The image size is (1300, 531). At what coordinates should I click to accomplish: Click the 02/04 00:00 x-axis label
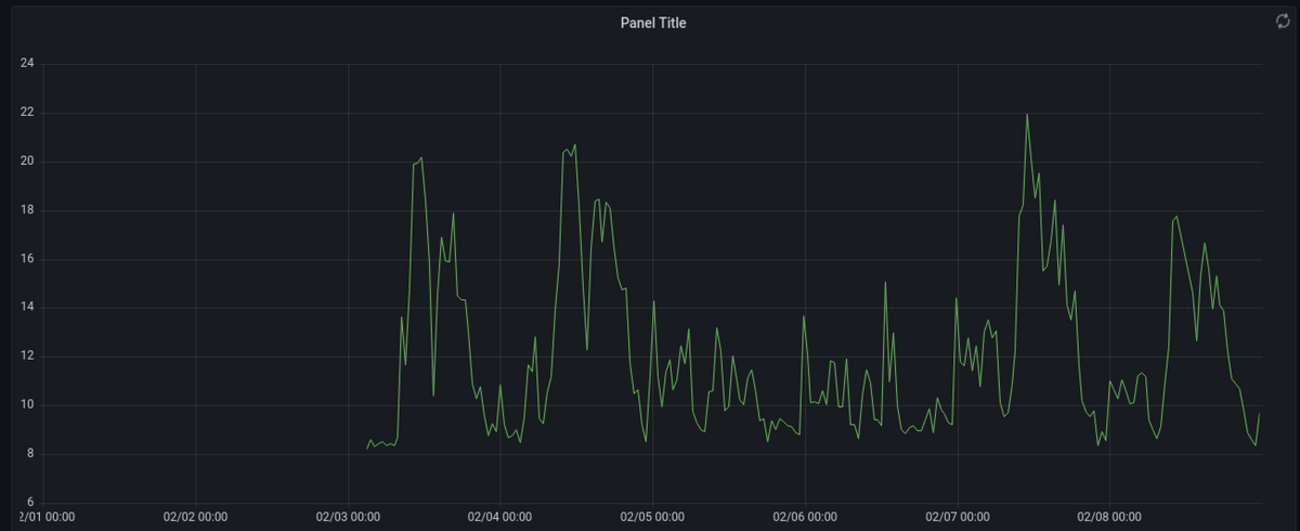point(500,517)
